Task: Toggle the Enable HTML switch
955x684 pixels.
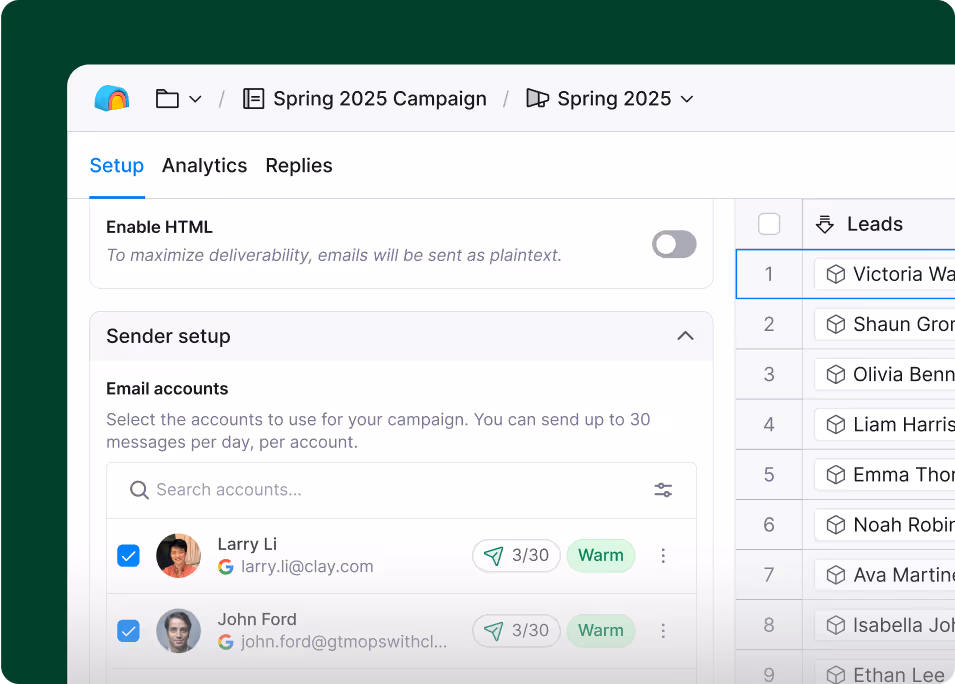Action: coord(674,244)
